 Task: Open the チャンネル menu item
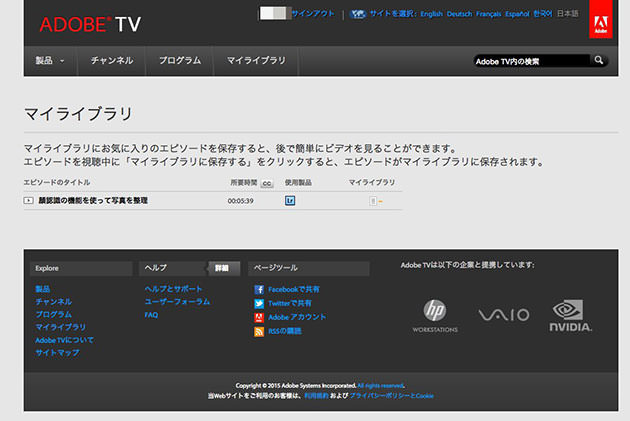tap(112, 61)
